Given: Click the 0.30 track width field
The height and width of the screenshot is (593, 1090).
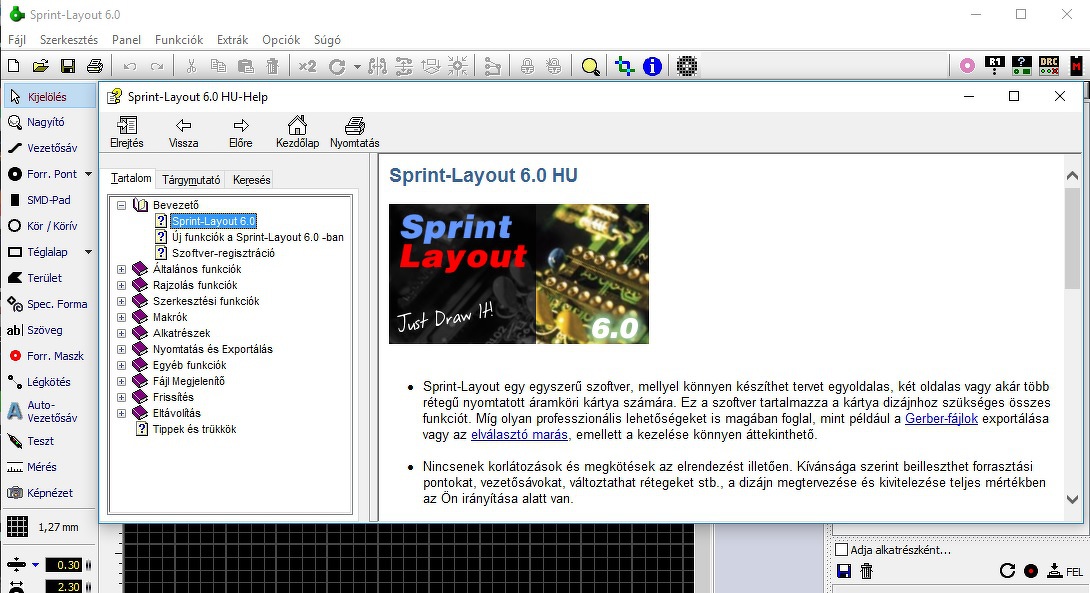Looking at the screenshot, I should click(x=64, y=565).
